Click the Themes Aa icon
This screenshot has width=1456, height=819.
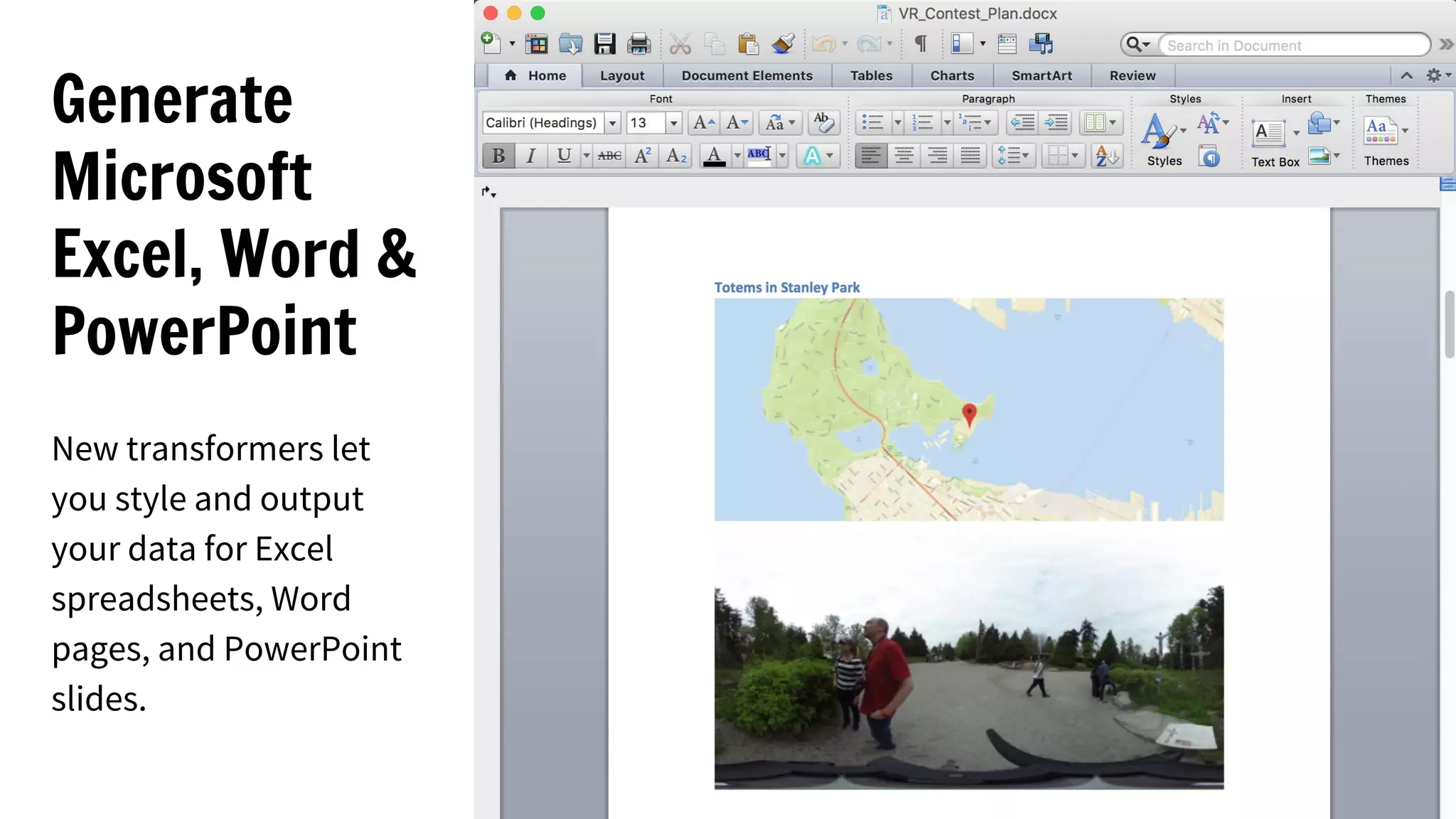[x=1381, y=130]
